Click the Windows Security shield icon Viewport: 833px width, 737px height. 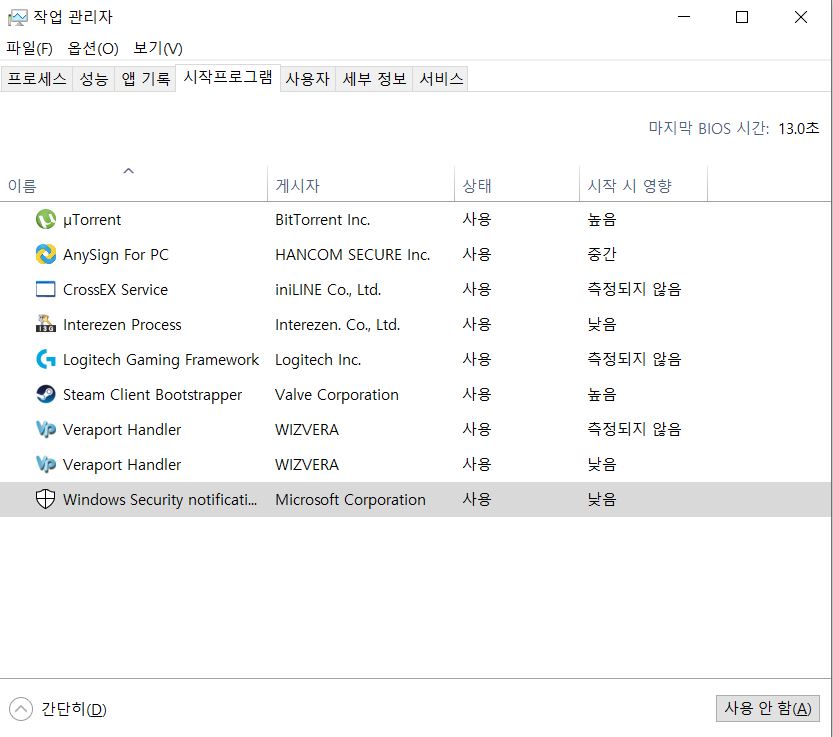45,499
